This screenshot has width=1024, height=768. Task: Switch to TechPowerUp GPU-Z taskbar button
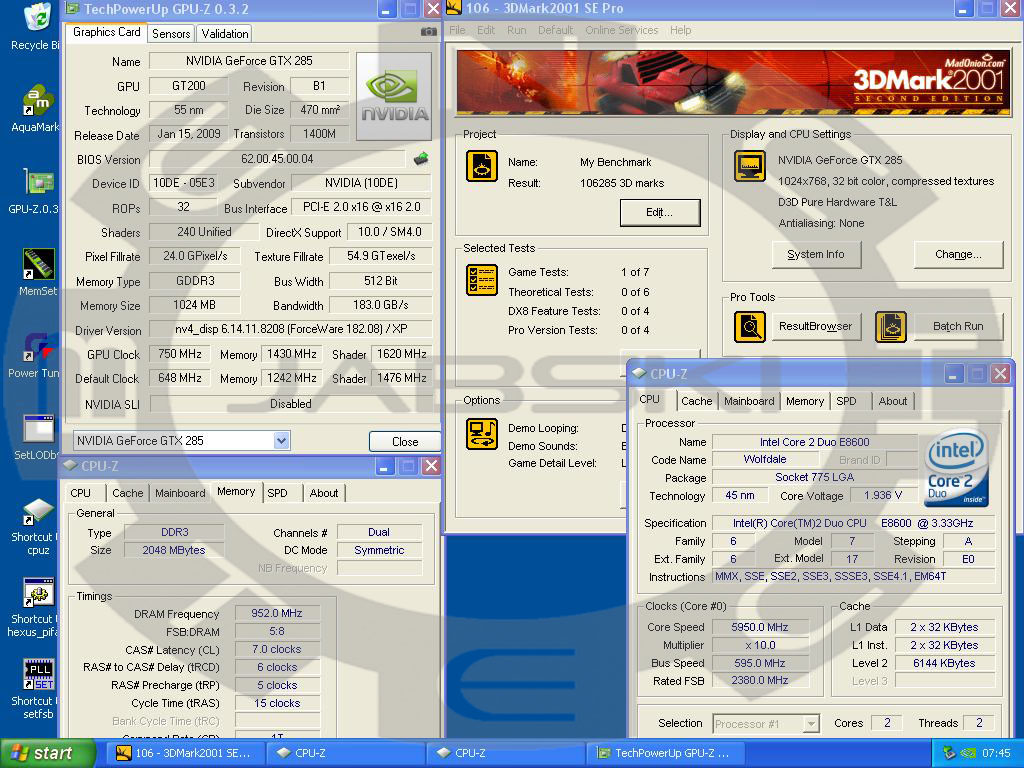pyautogui.click(x=664, y=753)
